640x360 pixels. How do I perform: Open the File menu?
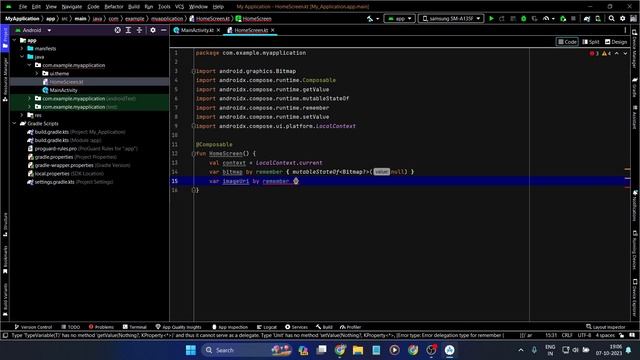click(23, 7)
